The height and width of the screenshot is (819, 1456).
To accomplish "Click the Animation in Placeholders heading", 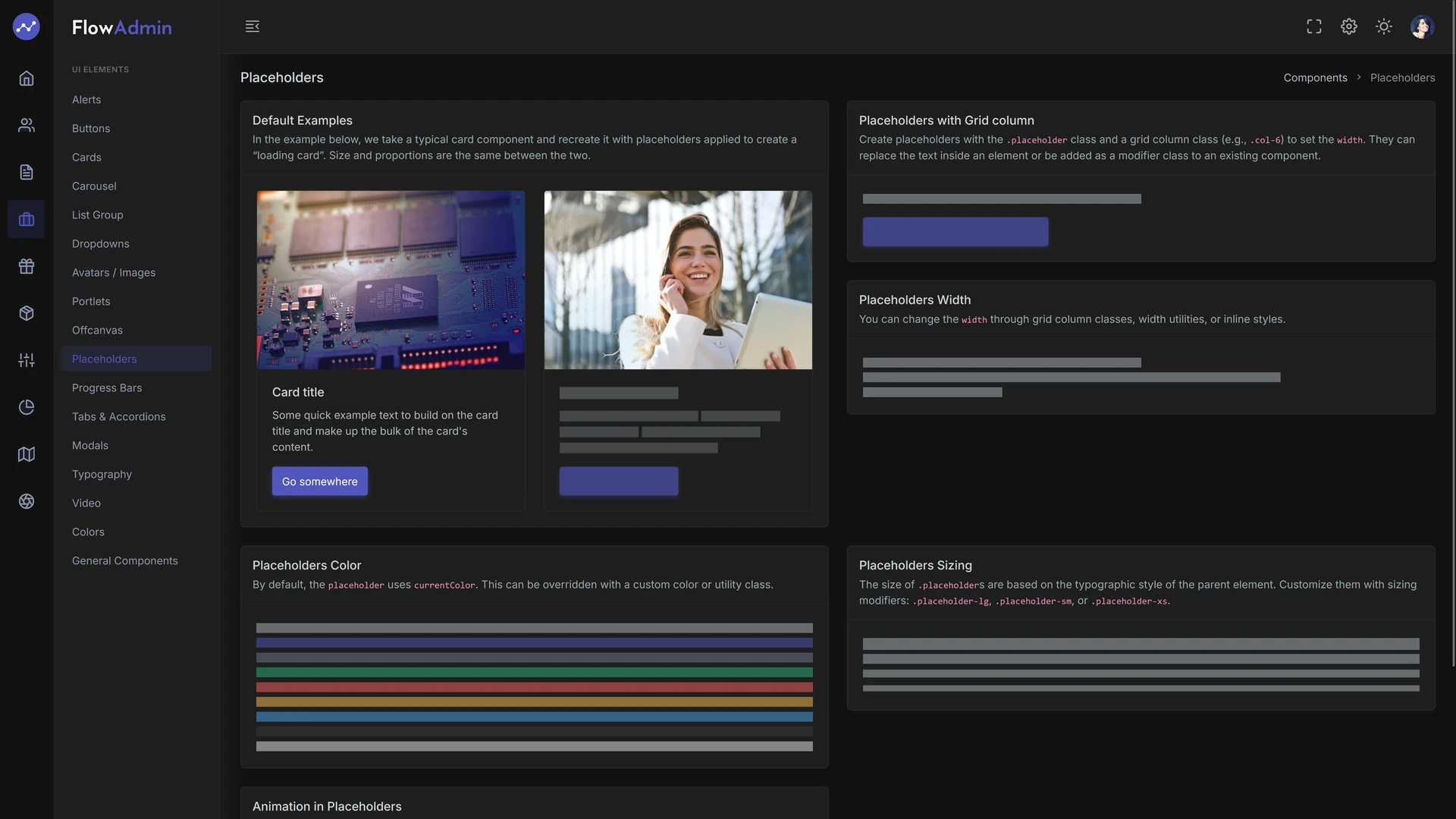I will coord(327,807).
